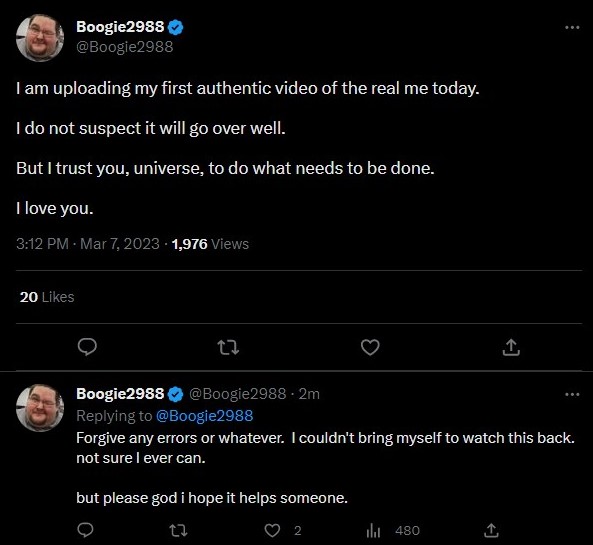593x545 pixels.
Task: Retweet the reply about forgiving errors
Action: (x=179, y=531)
